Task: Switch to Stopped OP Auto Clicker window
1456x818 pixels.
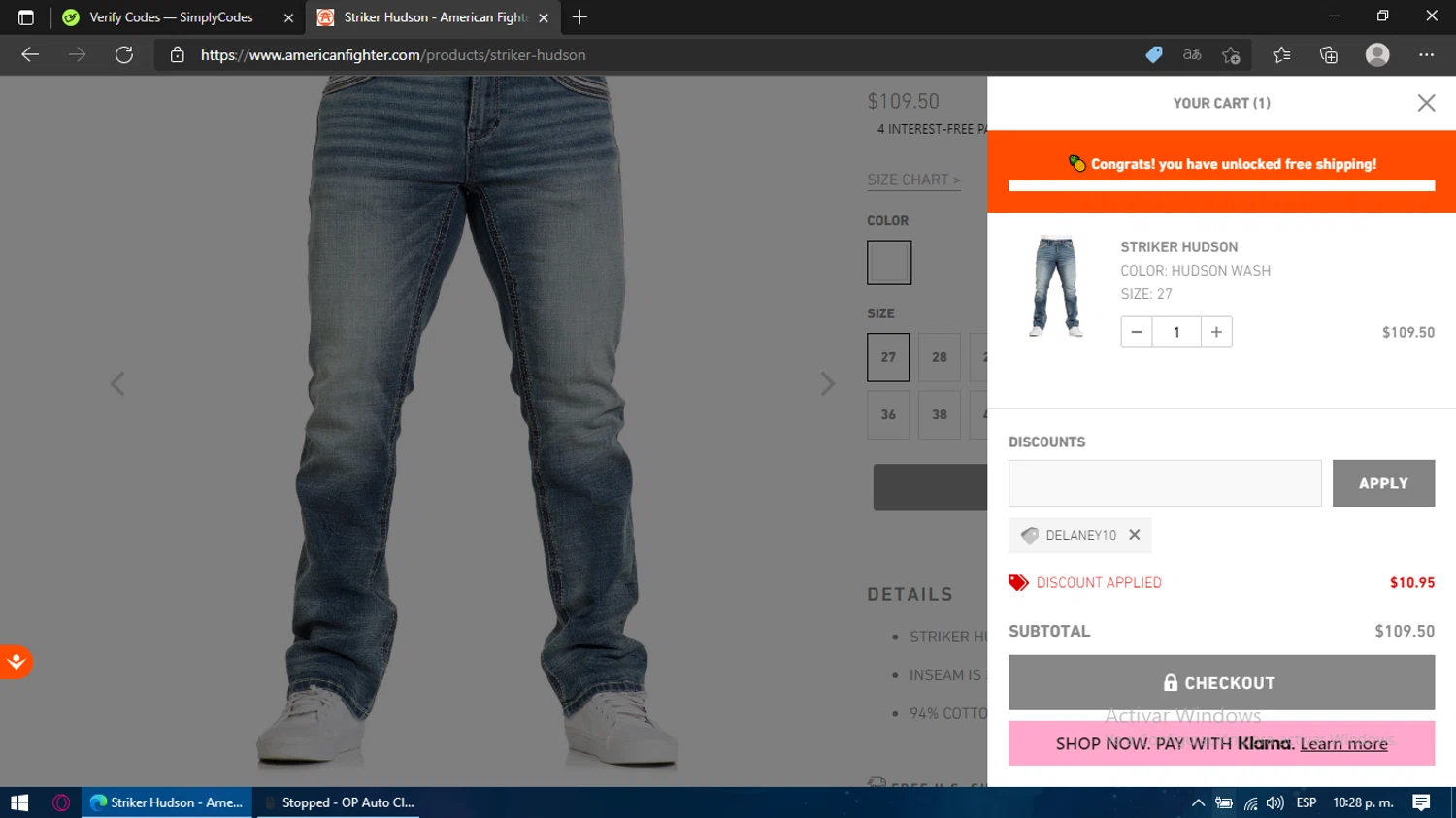Action: click(338, 802)
